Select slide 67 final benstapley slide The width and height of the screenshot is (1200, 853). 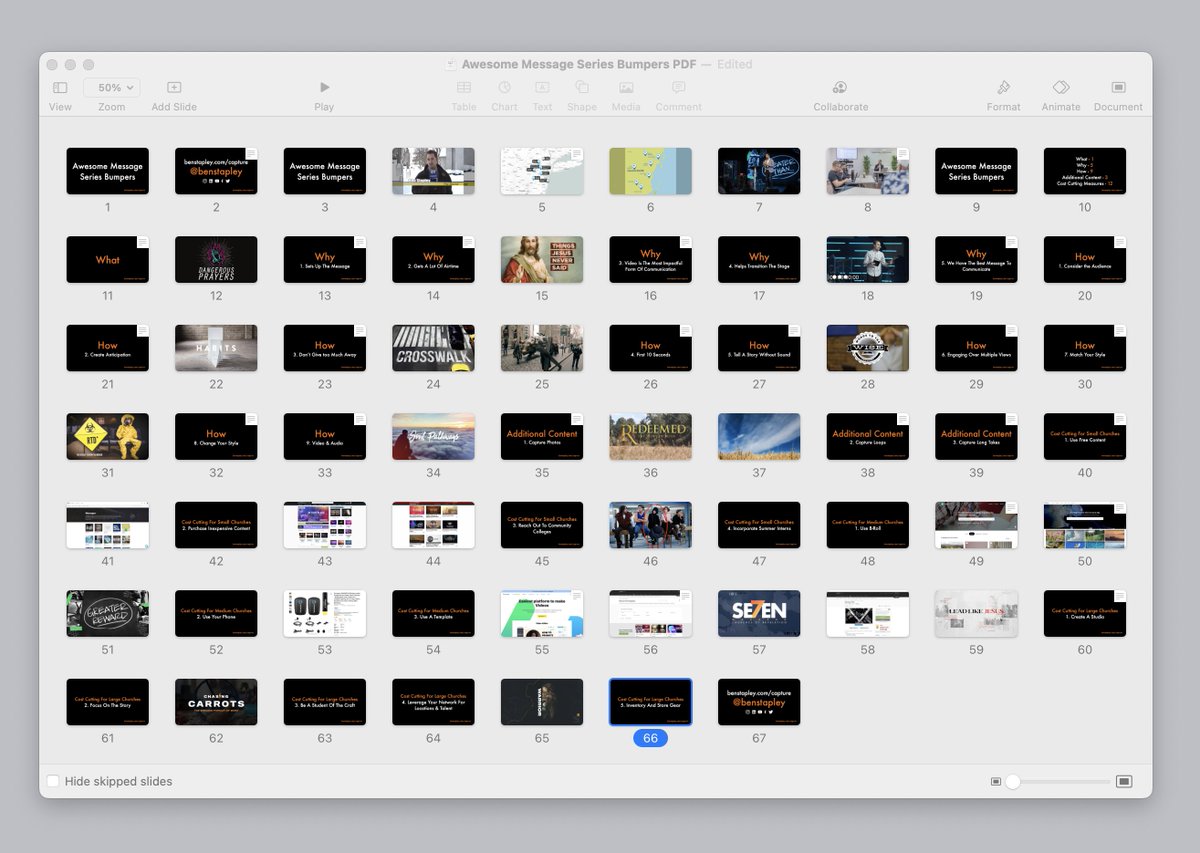point(759,702)
